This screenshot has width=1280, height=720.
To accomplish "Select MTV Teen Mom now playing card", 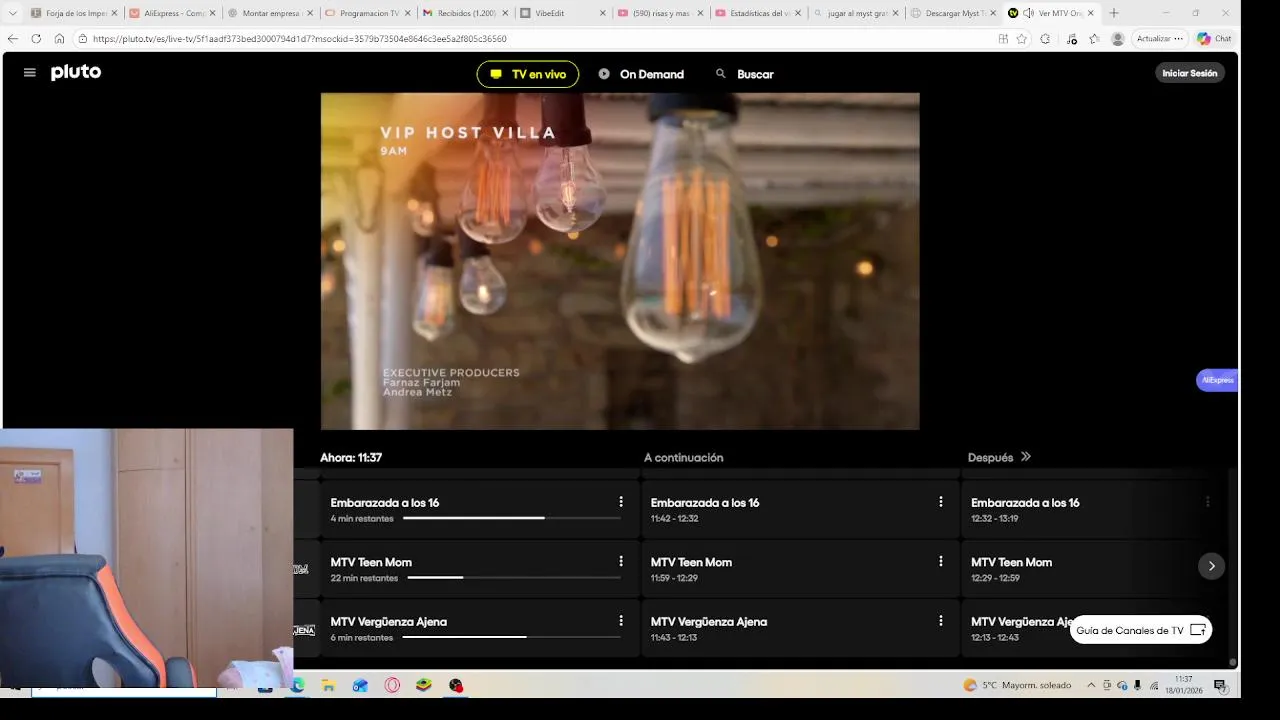I will [x=479, y=569].
